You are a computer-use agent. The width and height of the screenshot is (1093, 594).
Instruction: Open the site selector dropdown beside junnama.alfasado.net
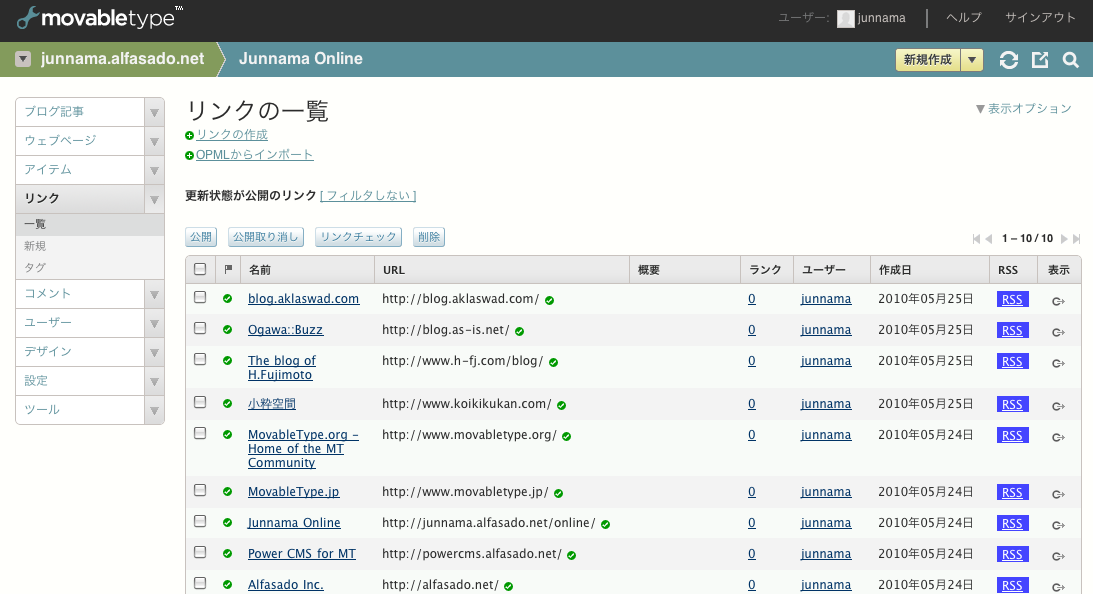pyautogui.click(x=23, y=59)
